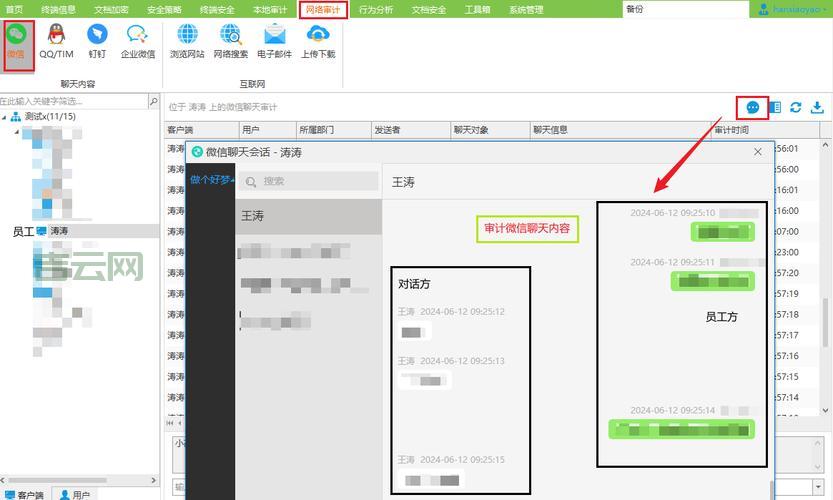The image size is (833, 500).
Task: Open the 微信 chat audit icon
Action: 18,42
